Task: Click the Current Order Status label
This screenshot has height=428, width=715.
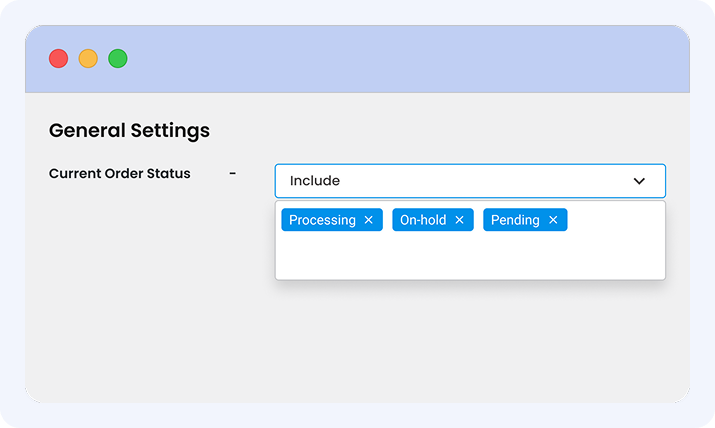Action: point(119,174)
